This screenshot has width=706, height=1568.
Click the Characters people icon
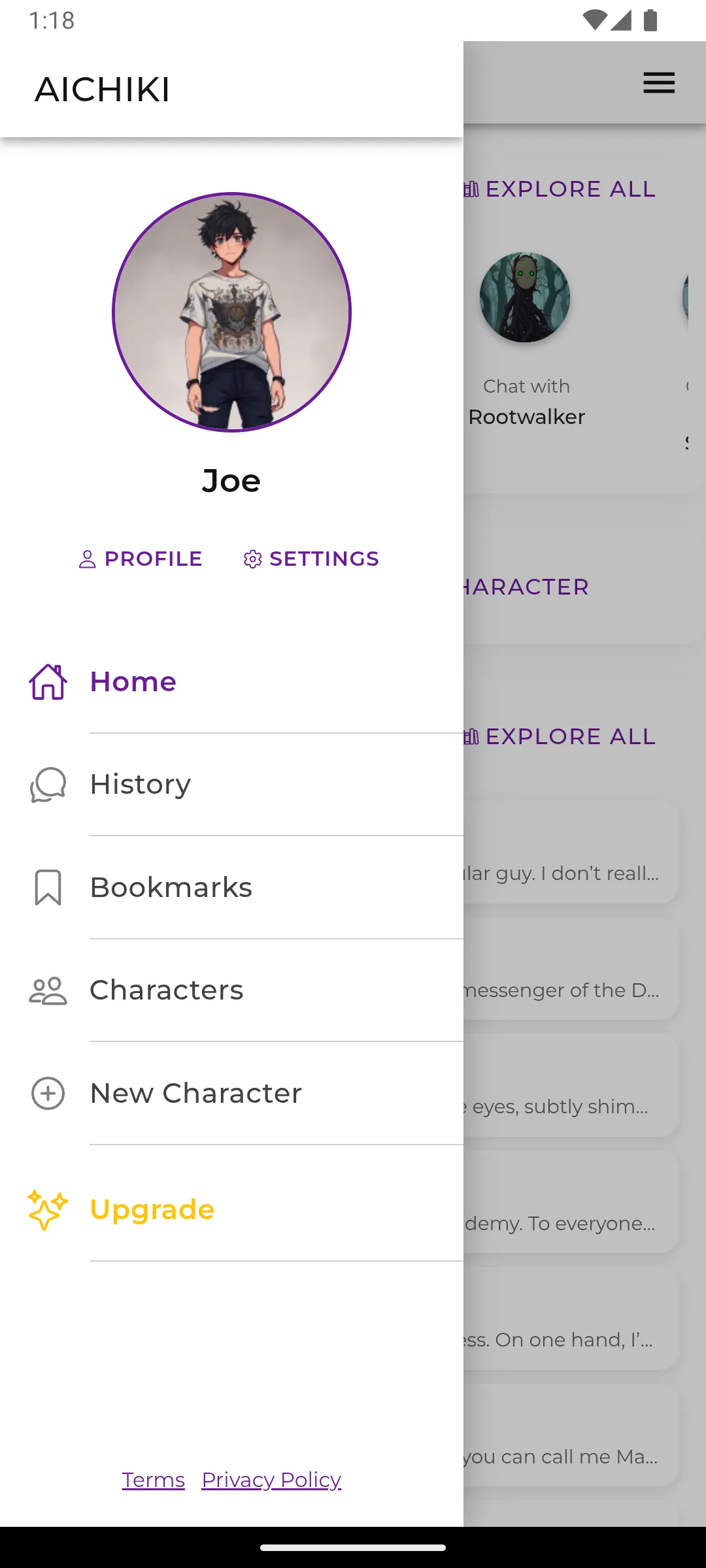point(48,990)
